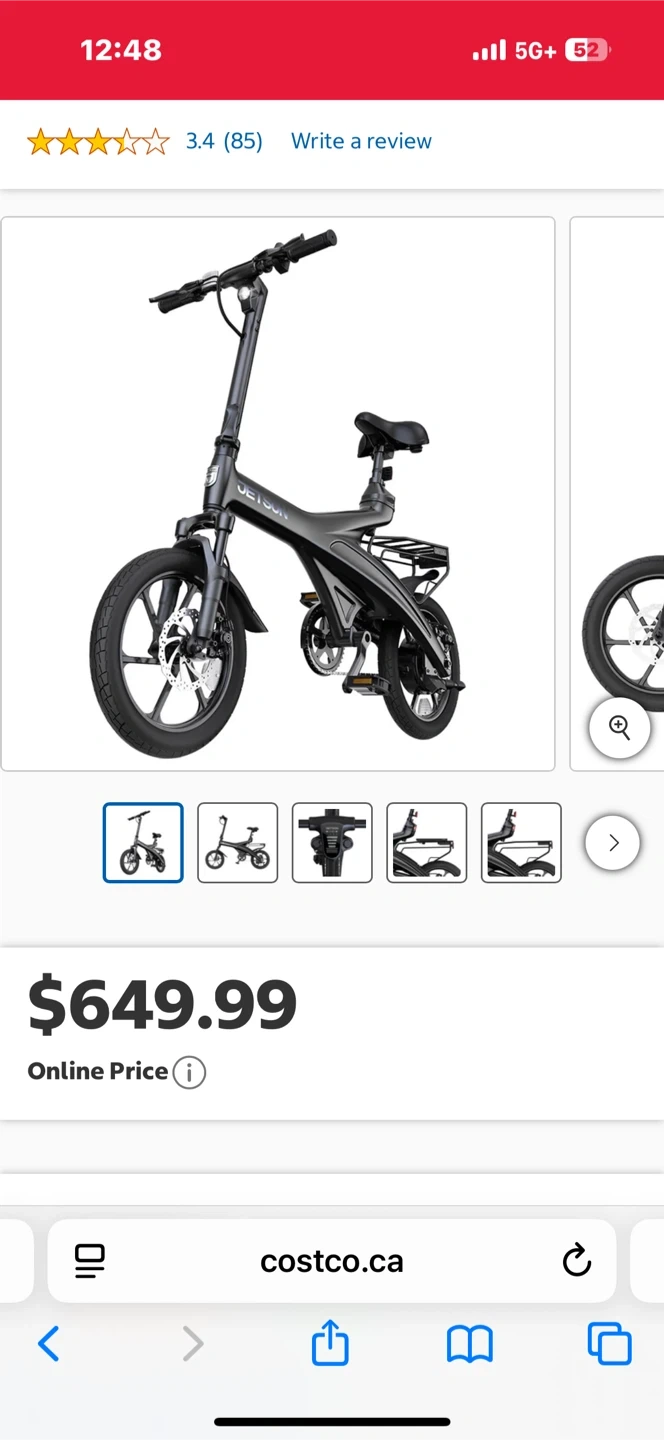Show next thumbnails with the right chevron
The height and width of the screenshot is (1440, 664).
[x=613, y=843]
